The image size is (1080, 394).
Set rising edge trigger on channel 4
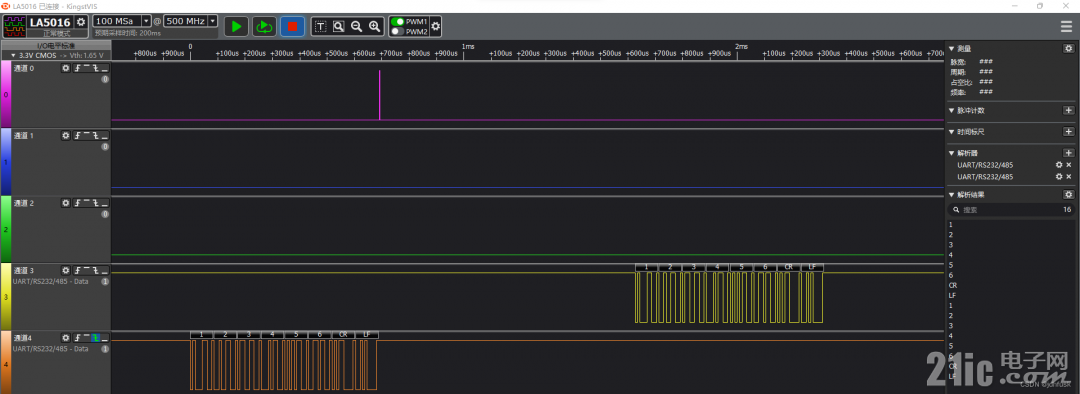click(x=78, y=338)
